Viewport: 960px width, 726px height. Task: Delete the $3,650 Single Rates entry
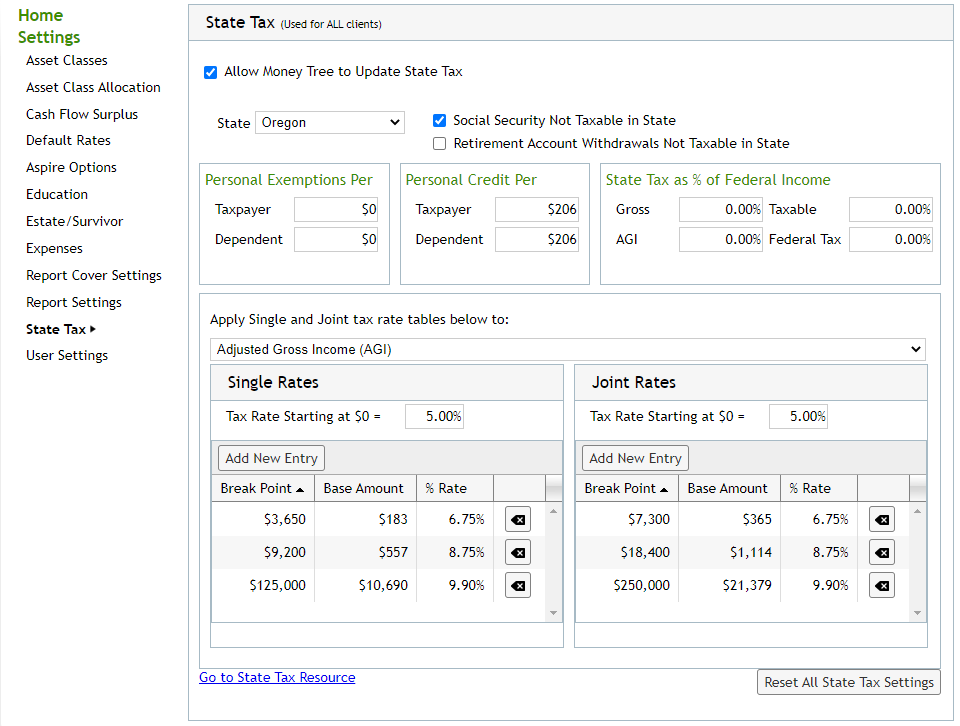tap(518, 520)
